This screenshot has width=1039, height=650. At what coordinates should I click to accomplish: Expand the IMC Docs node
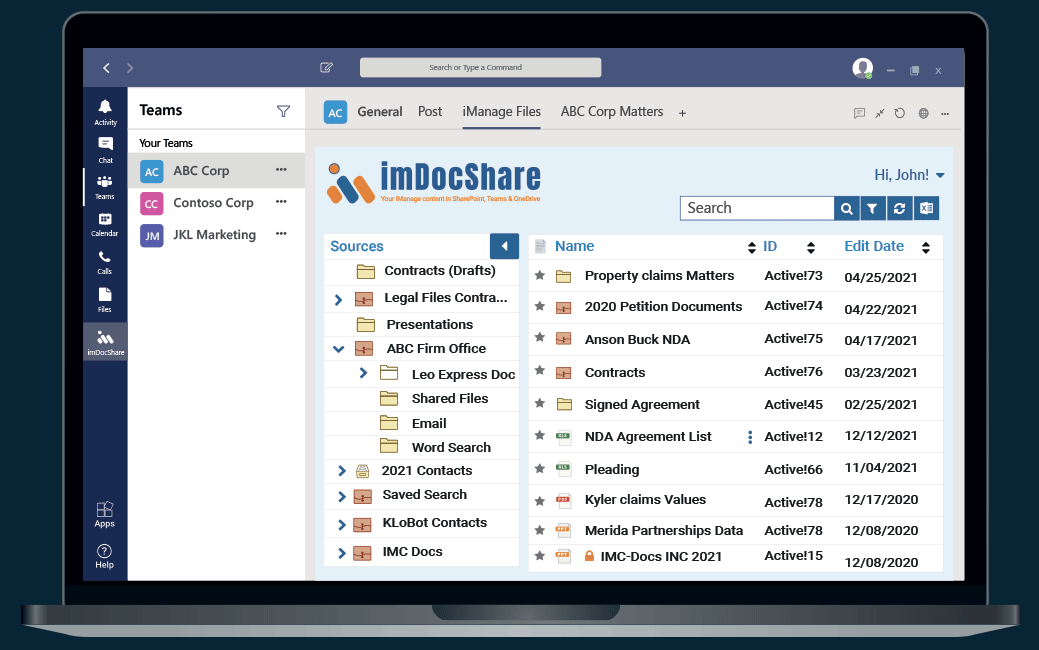pos(342,553)
